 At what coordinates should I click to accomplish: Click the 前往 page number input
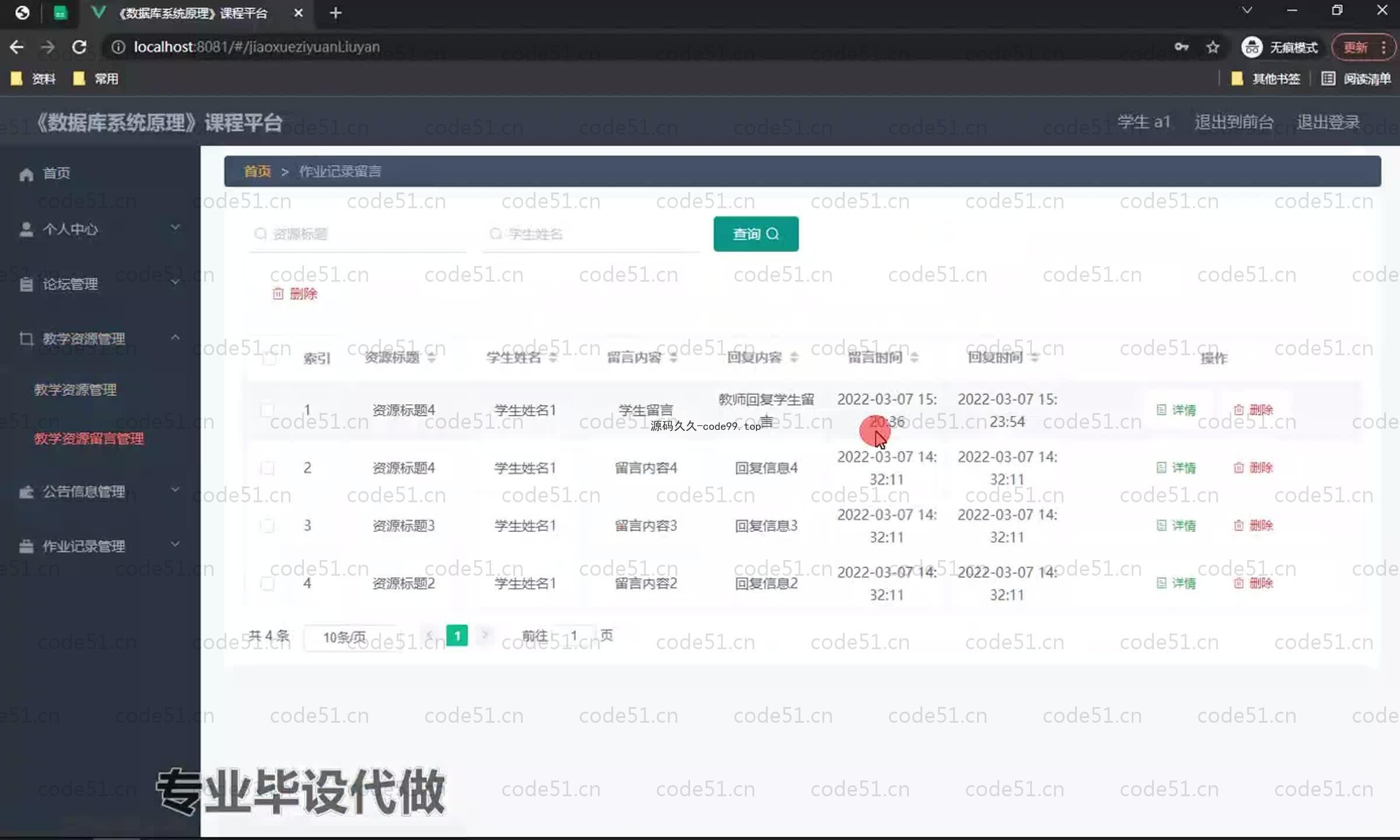click(x=574, y=636)
